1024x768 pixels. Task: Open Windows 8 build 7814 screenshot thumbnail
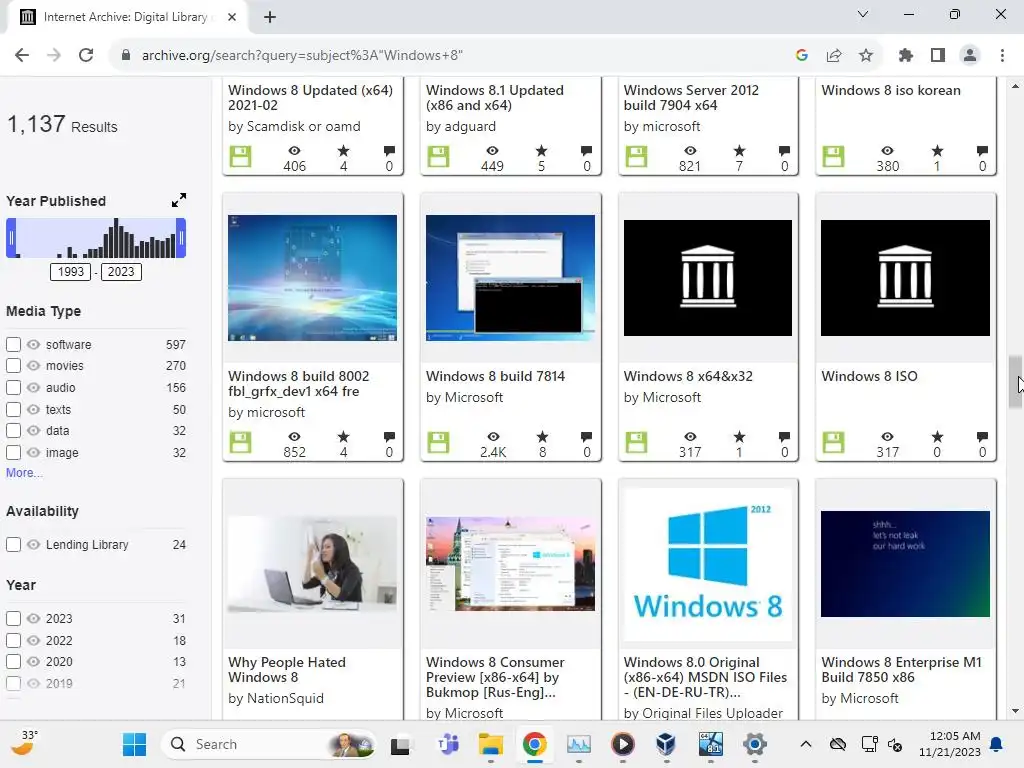[510, 278]
